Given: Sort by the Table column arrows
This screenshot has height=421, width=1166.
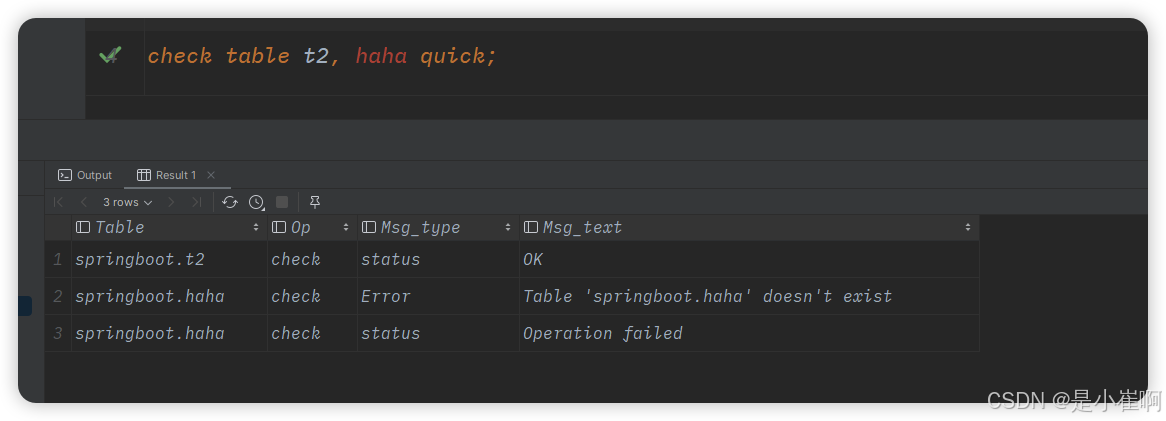Looking at the screenshot, I should pyautogui.click(x=257, y=228).
